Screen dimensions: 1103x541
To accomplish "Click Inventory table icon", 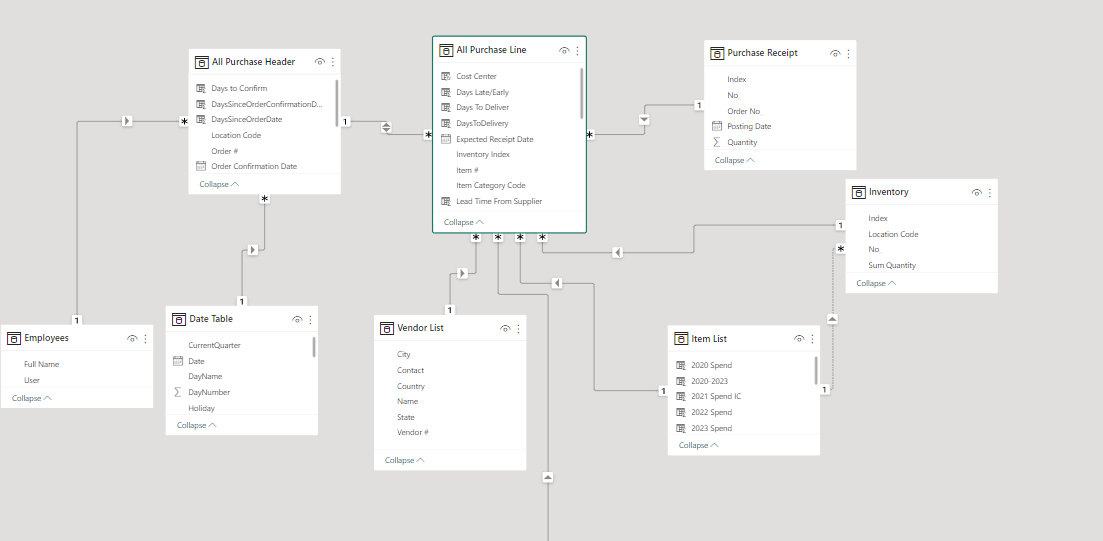I will 859,193.
